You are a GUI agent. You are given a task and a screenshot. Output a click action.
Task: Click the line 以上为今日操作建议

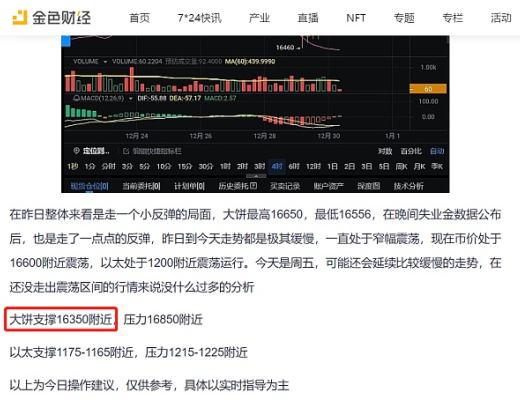(62, 385)
